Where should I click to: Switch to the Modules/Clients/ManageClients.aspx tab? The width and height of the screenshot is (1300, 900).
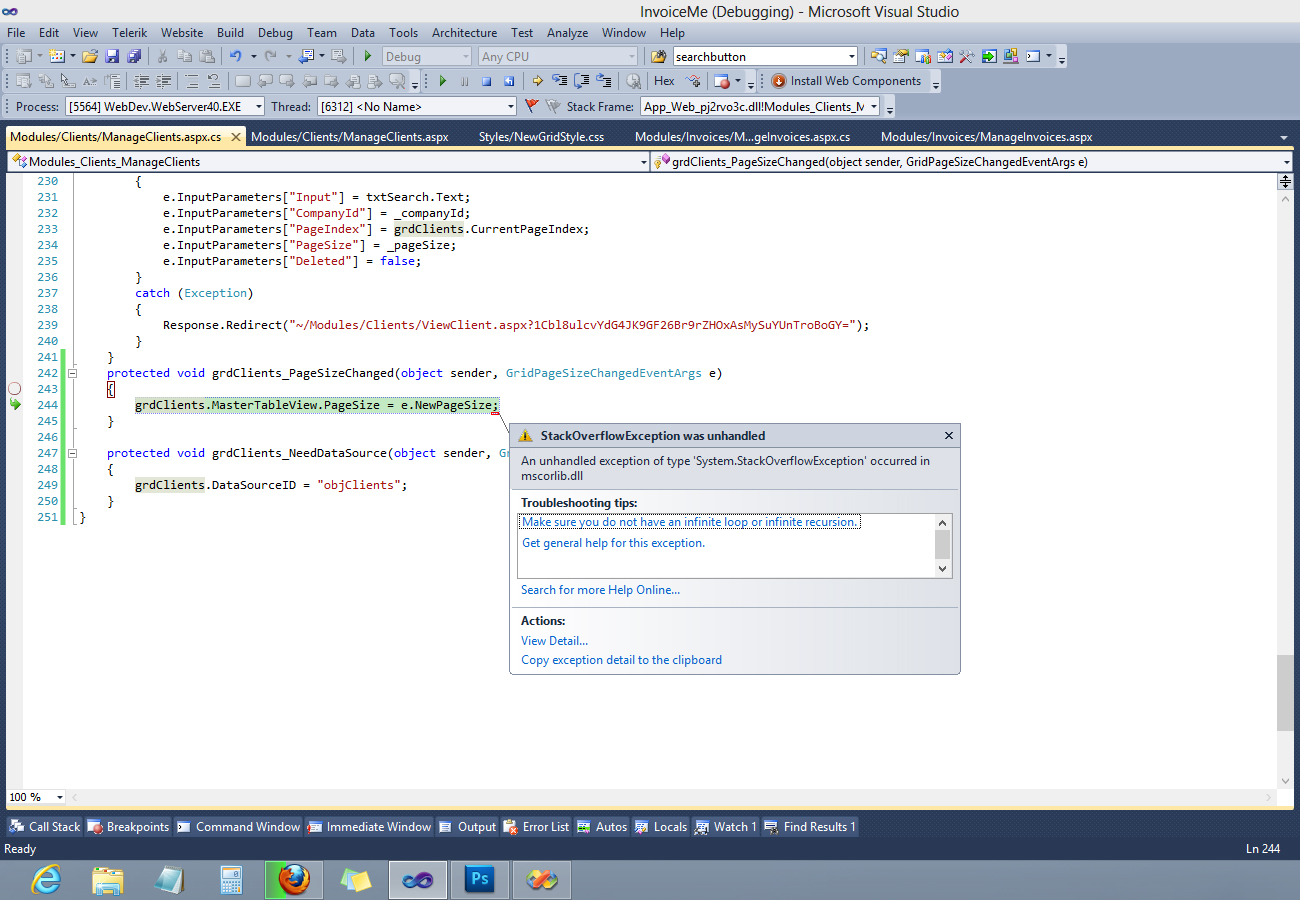click(349, 137)
